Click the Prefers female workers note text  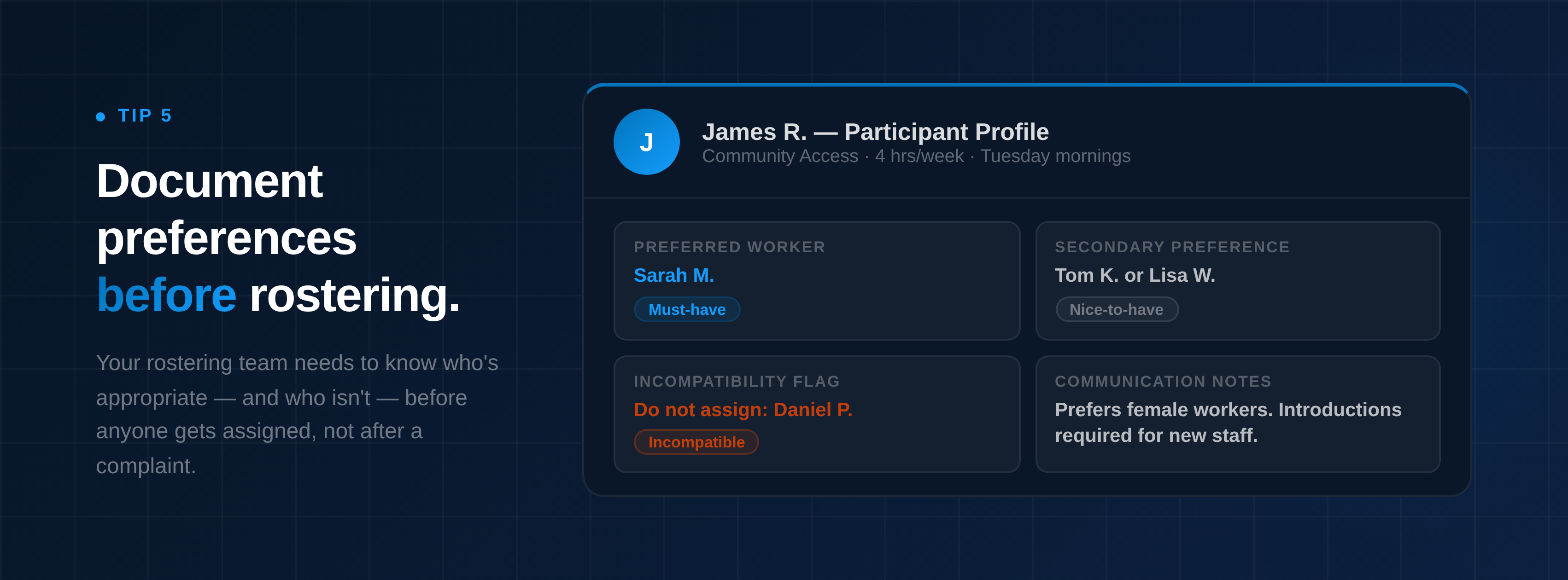tap(1227, 422)
